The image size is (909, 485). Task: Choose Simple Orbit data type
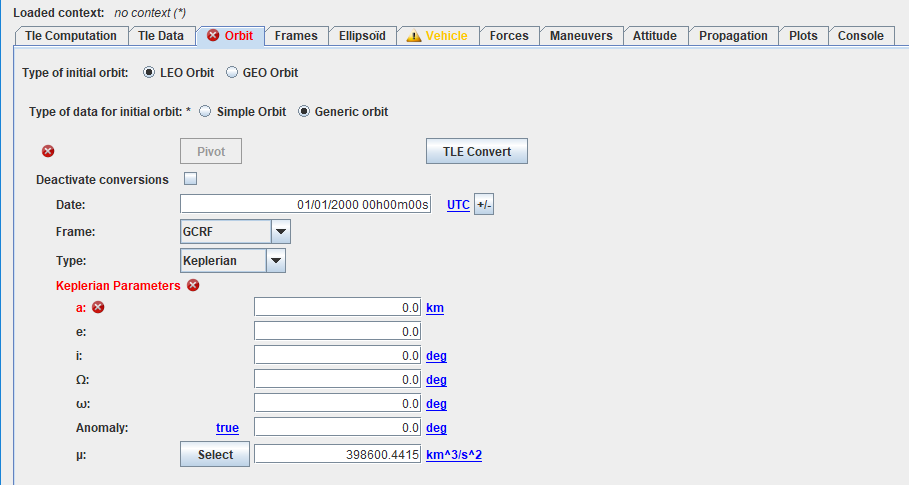[x=206, y=111]
